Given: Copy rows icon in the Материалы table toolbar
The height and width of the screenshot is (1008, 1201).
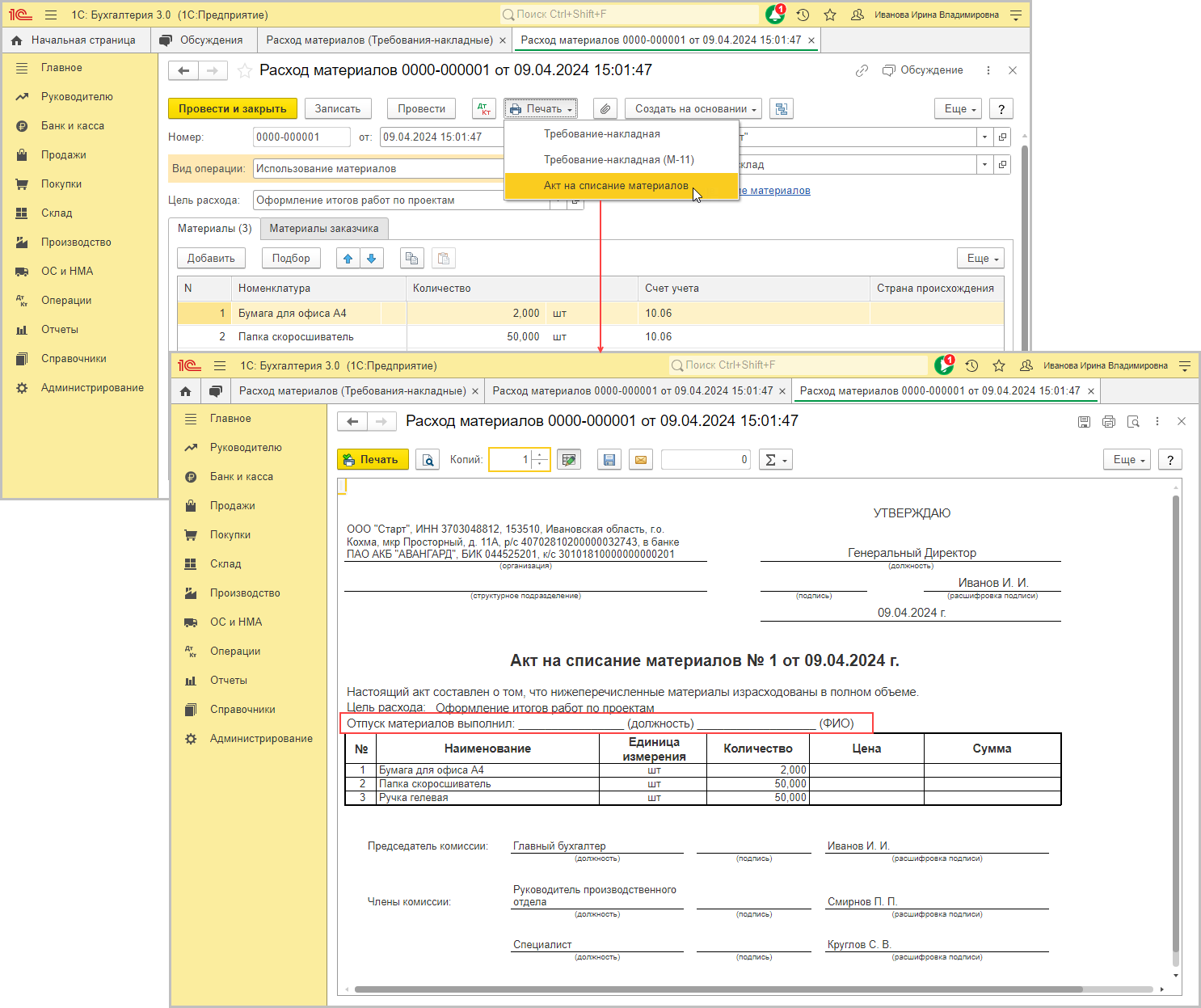Looking at the screenshot, I should 412,258.
